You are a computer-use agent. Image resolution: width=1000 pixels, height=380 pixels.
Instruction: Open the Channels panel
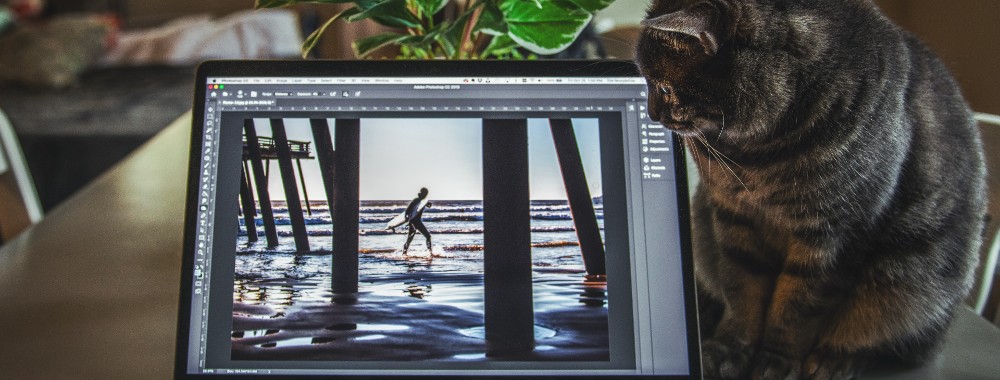(655, 168)
